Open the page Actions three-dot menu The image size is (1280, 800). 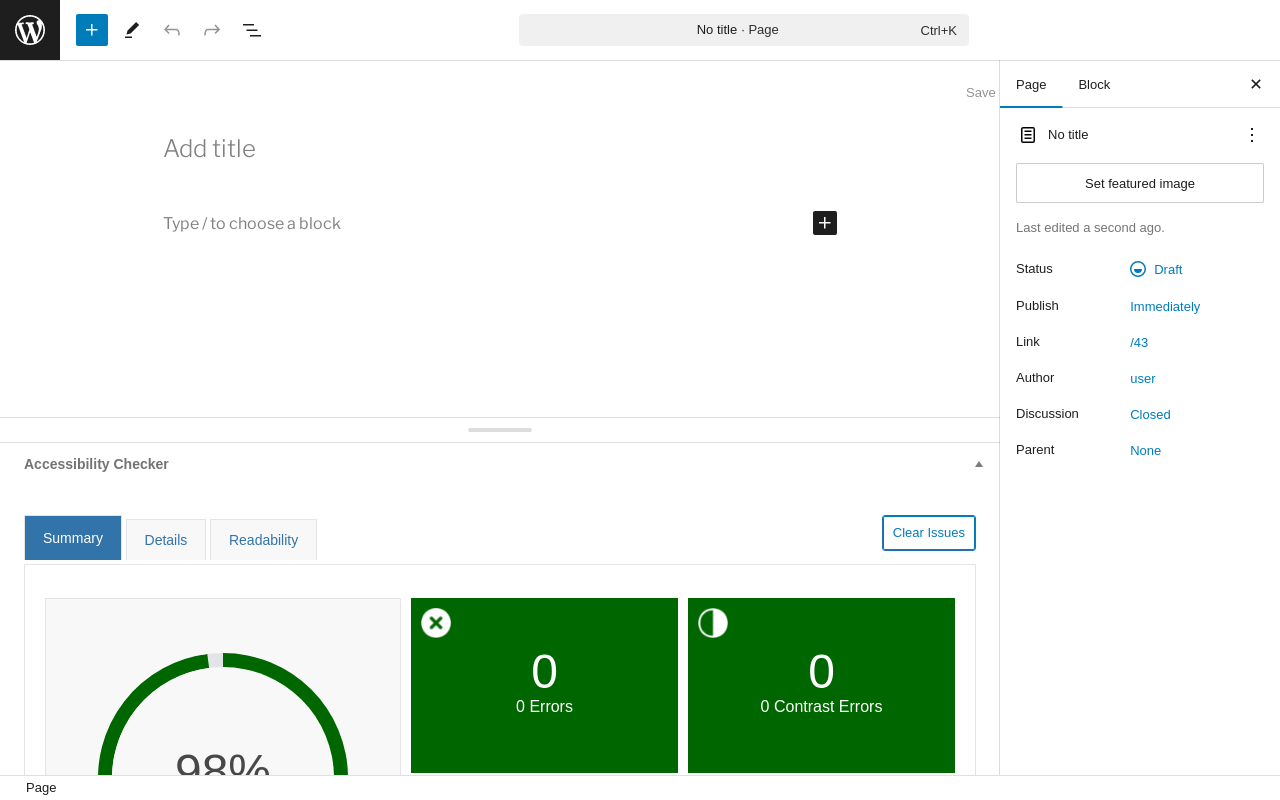[1252, 134]
